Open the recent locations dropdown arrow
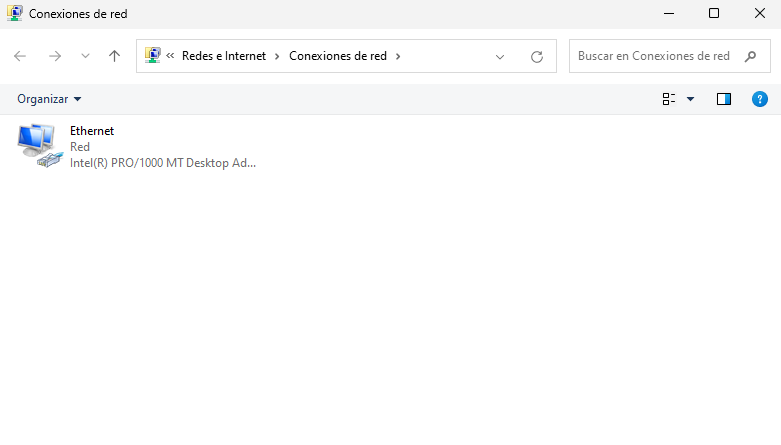Screen dimensions: 781x445 click(x=85, y=57)
